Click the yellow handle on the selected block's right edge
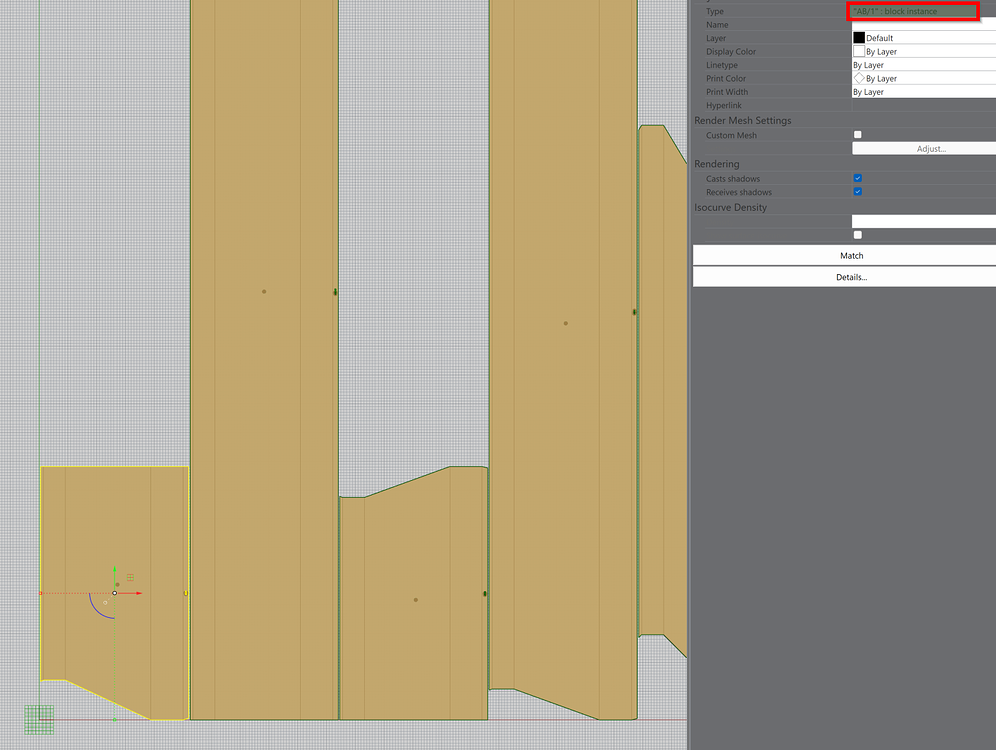 185,593
